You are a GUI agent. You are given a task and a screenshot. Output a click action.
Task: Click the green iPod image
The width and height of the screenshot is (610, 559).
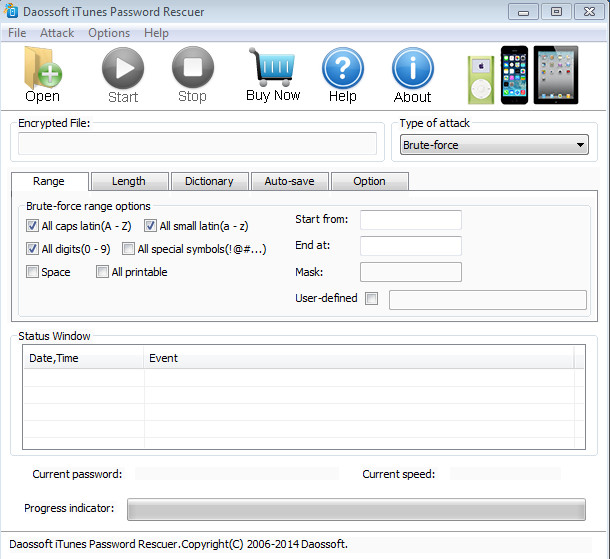pyautogui.click(x=481, y=80)
